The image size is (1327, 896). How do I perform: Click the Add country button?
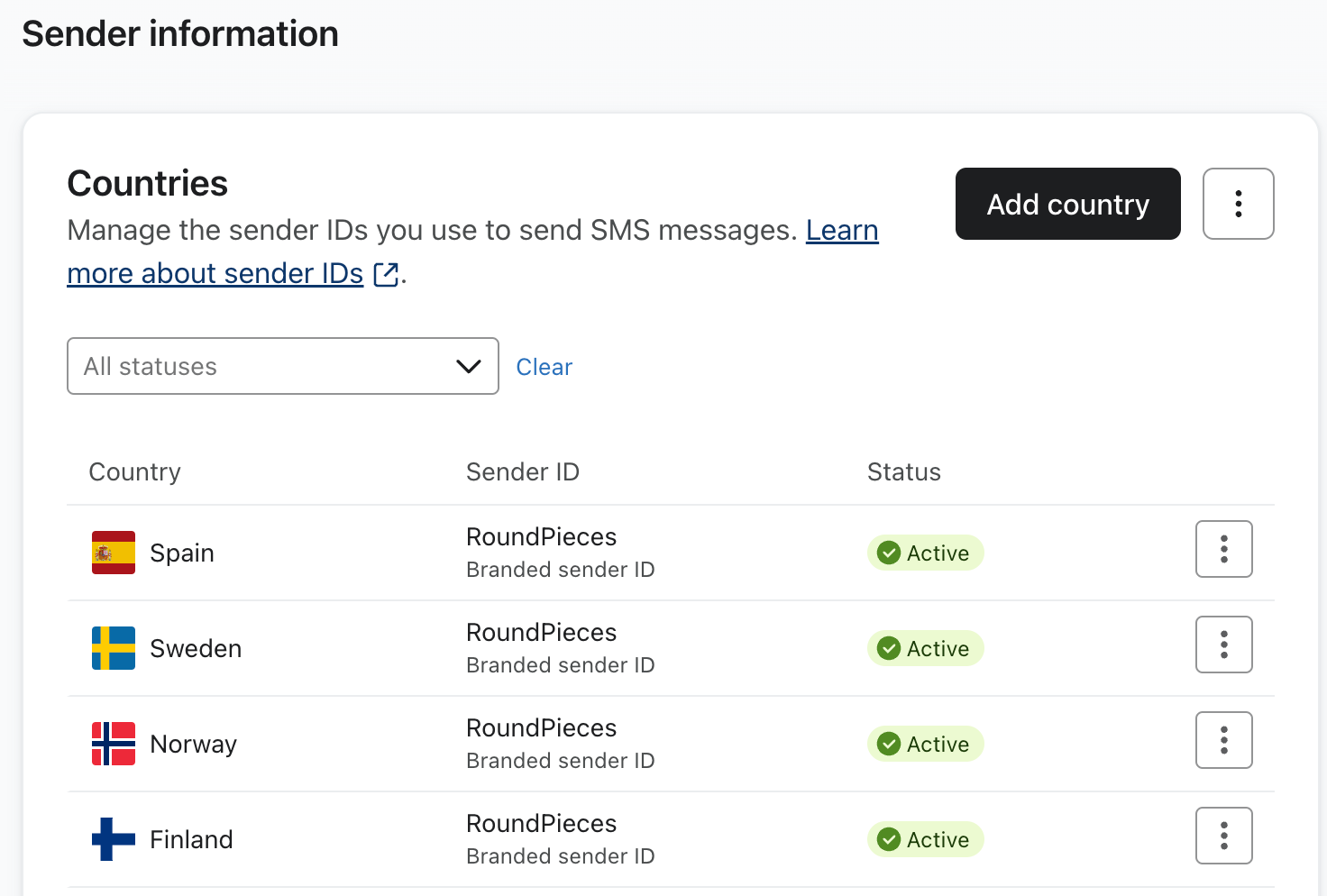1067,204
